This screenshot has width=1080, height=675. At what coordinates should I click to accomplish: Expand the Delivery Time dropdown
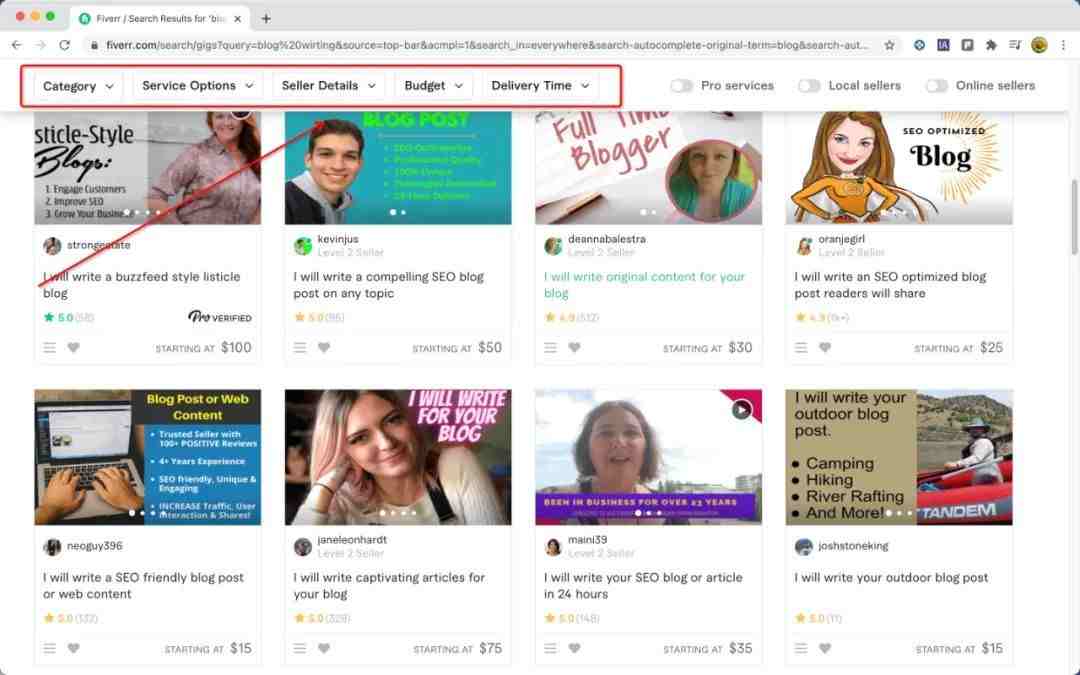click(540, 86)
